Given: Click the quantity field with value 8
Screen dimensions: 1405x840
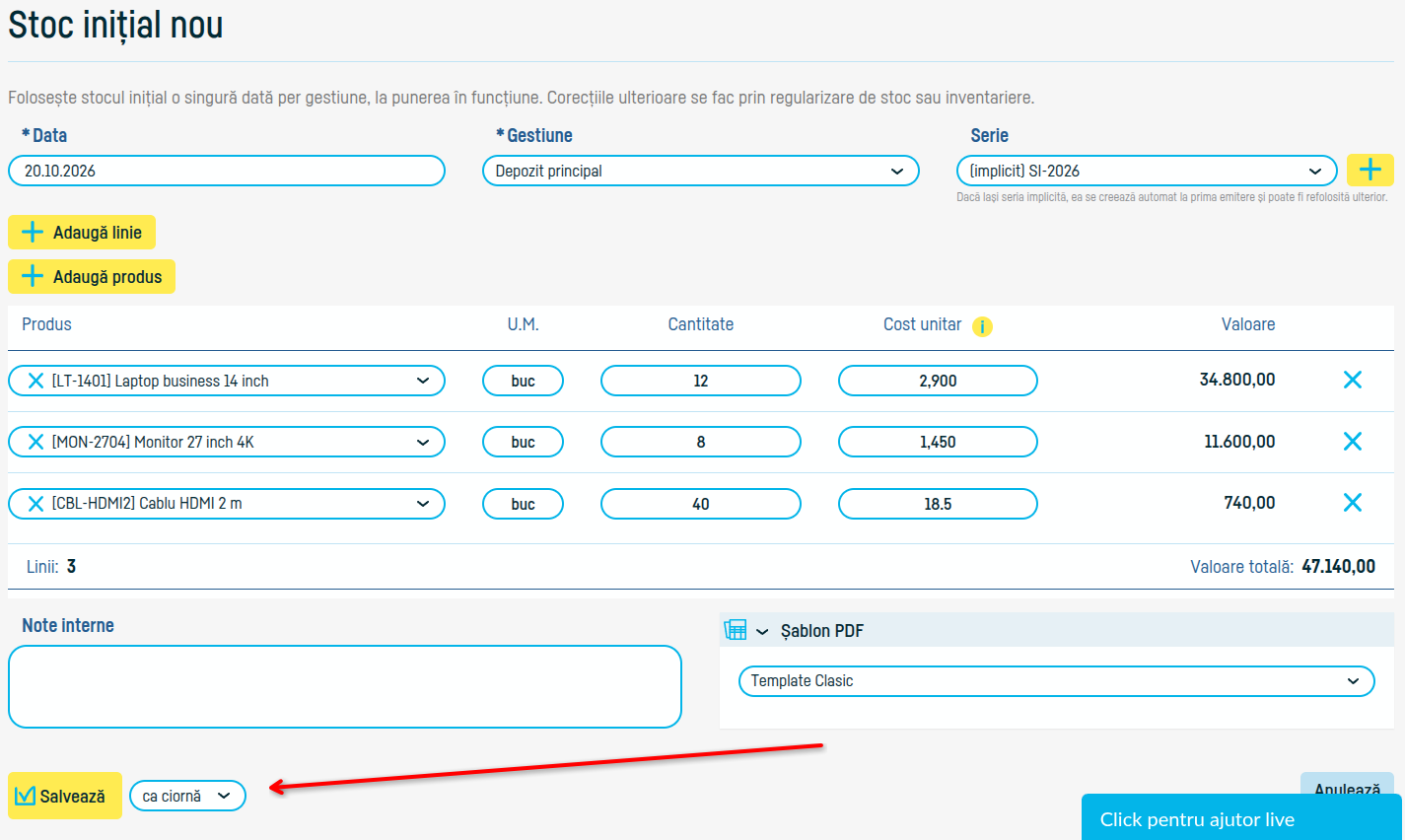Looking at the screenshot, I should pyautogui.click(x=701, y=442).
